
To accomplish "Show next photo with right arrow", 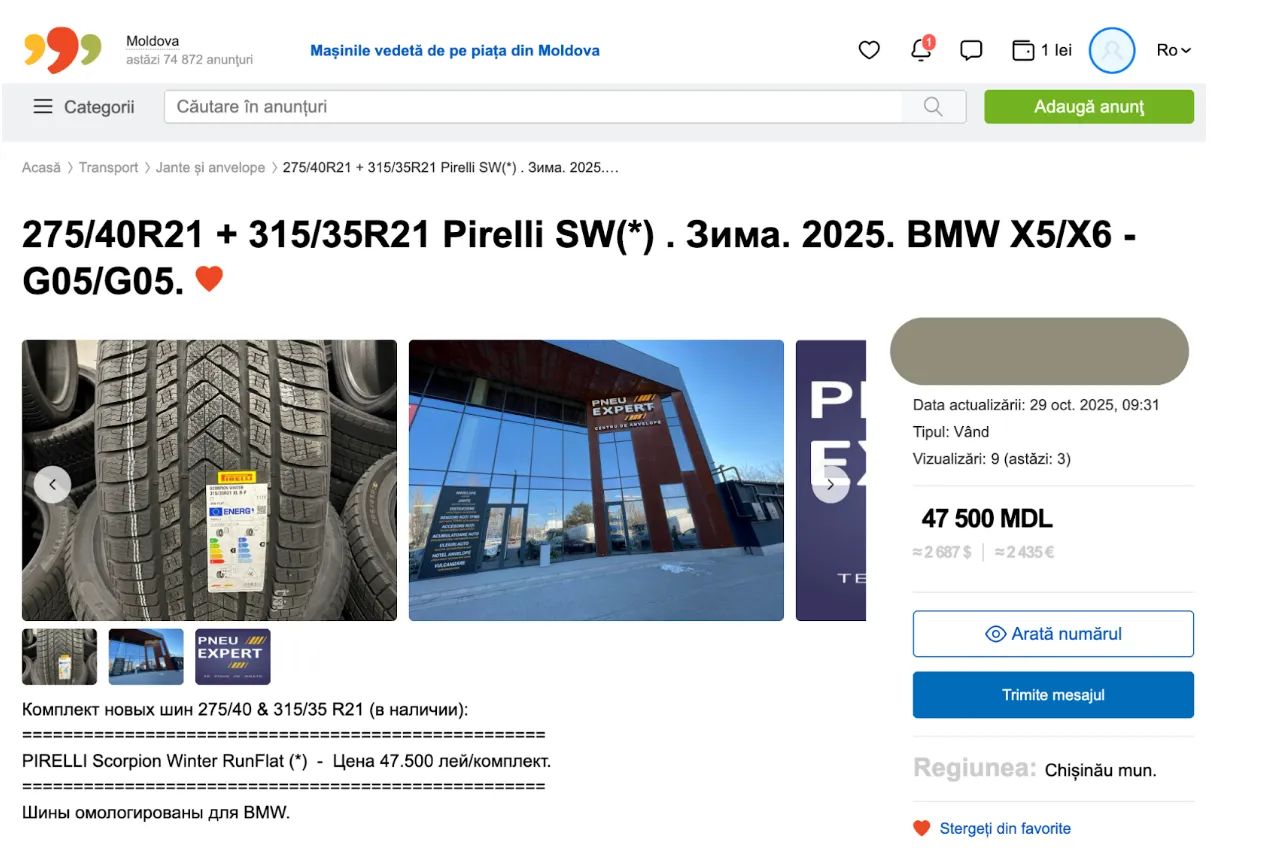I will click(x=830, y=485).
